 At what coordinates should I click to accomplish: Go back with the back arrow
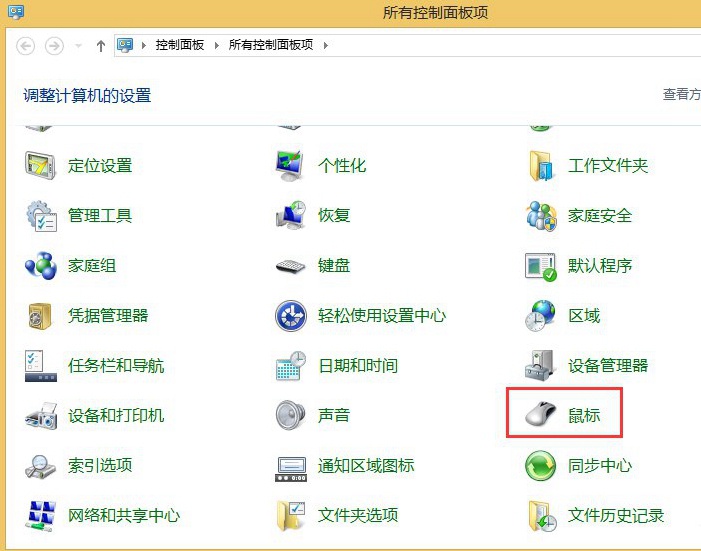coord(25,46)
